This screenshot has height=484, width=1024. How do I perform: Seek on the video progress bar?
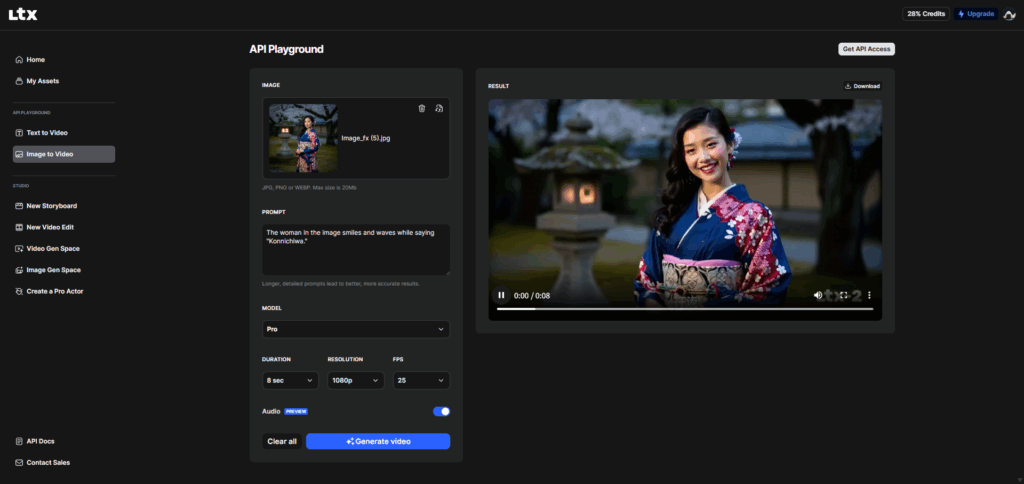point(685,309)
